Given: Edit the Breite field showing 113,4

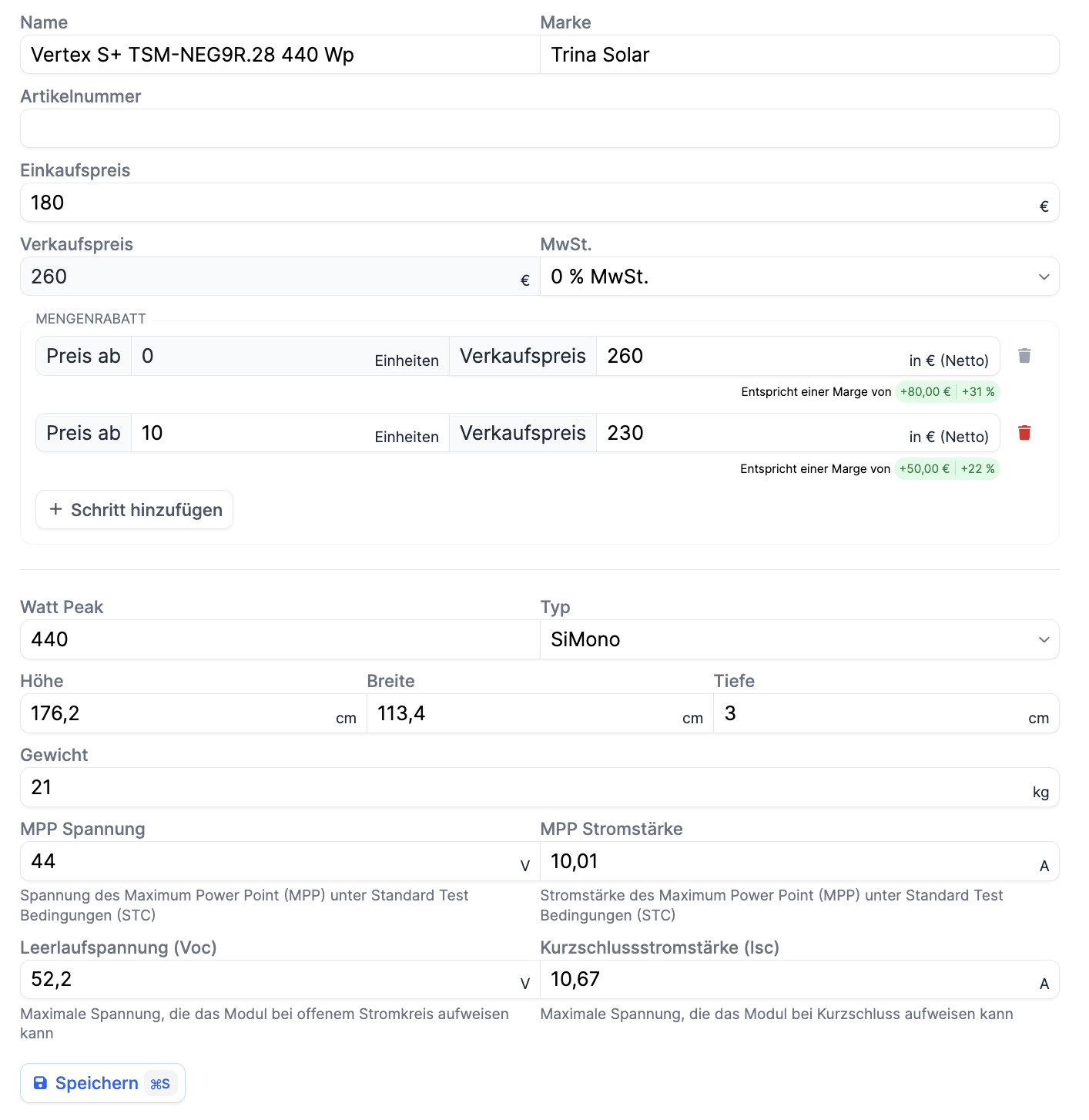Looking at the screenshot, I should point(524,713).
